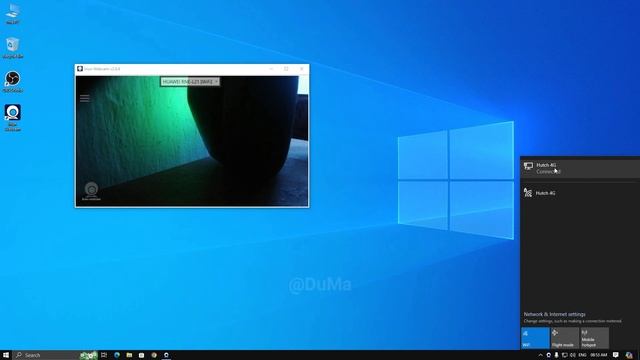Click the network icon in system tray

pos(564,356)
